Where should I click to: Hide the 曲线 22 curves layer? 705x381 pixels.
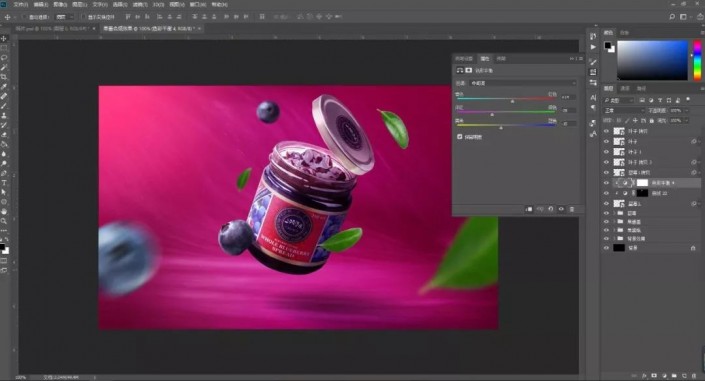click(606, 193)
